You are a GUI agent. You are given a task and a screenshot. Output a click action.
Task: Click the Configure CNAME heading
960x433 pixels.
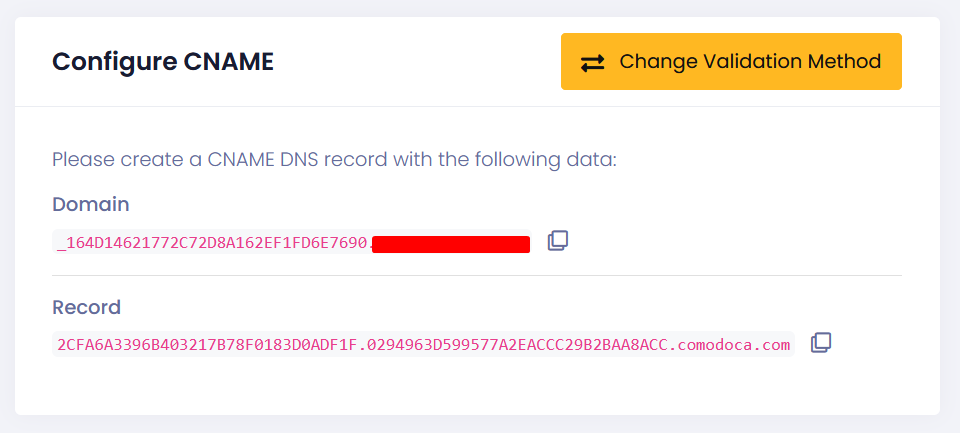point(163,62)
